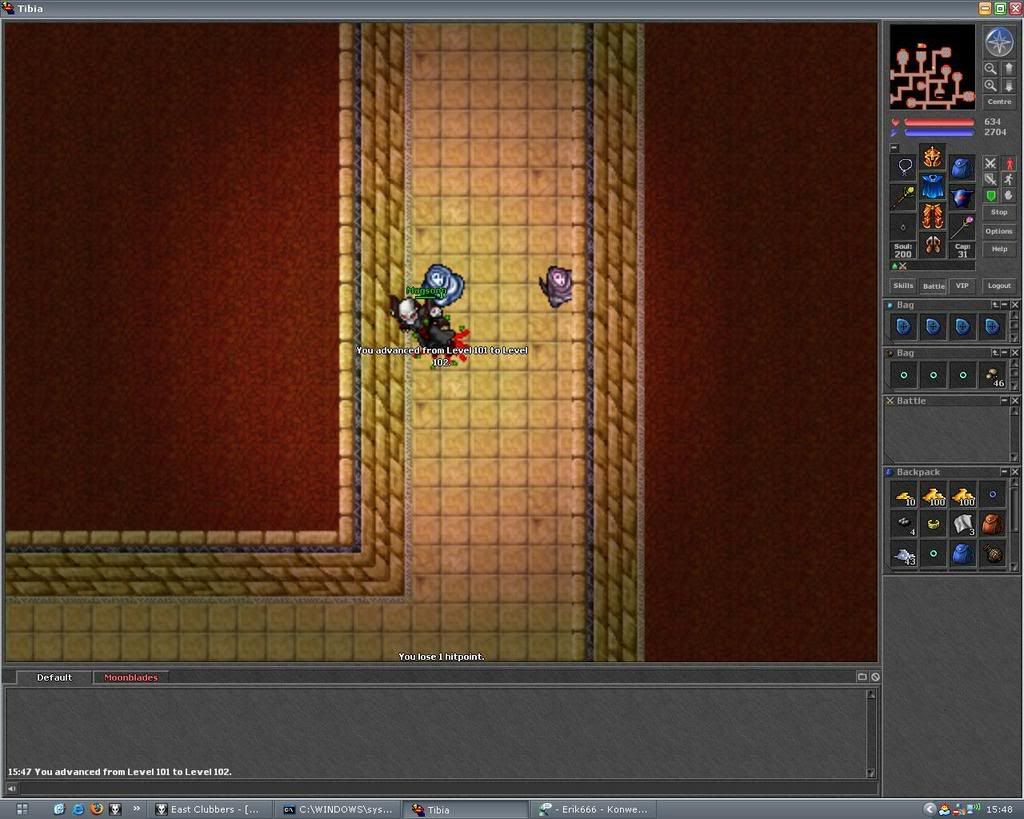The width and height of the screenshot is (1024, 819).
Task: Click the ring equipment slot
Action: (904, 226)
